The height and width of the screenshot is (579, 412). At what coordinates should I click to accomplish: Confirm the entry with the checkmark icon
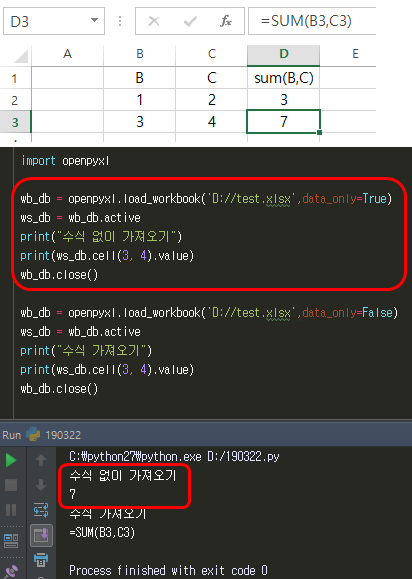(190, 21)
